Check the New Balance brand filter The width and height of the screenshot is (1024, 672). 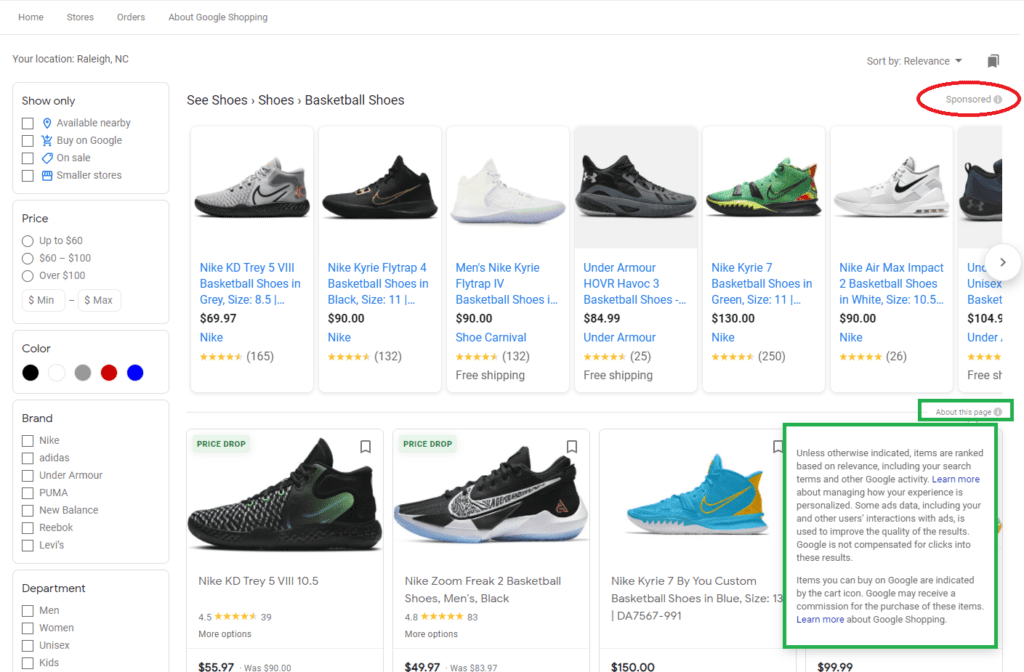tap(27, 511)
